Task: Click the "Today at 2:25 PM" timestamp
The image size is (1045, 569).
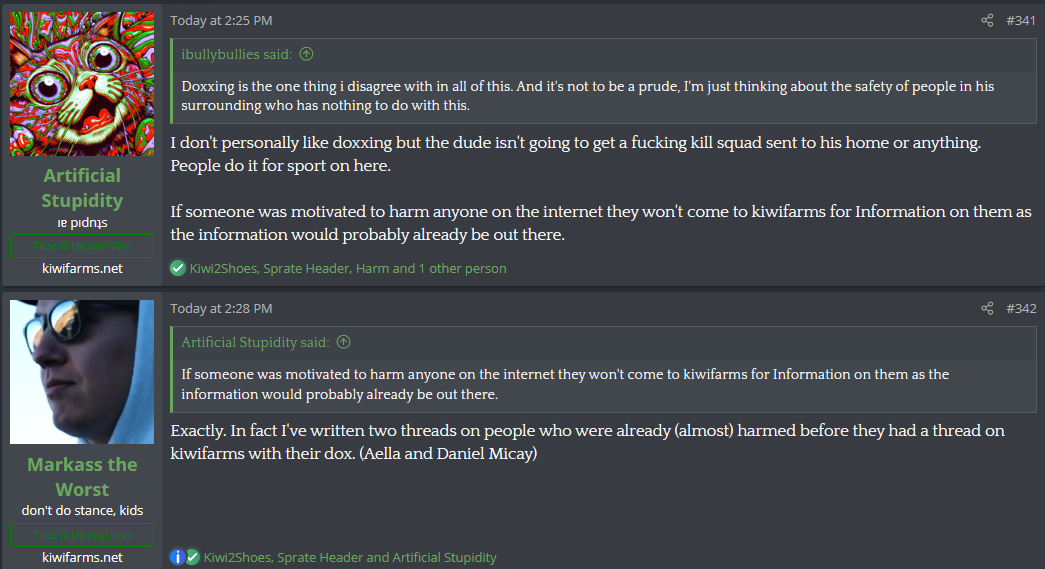Action: [221, 20]
